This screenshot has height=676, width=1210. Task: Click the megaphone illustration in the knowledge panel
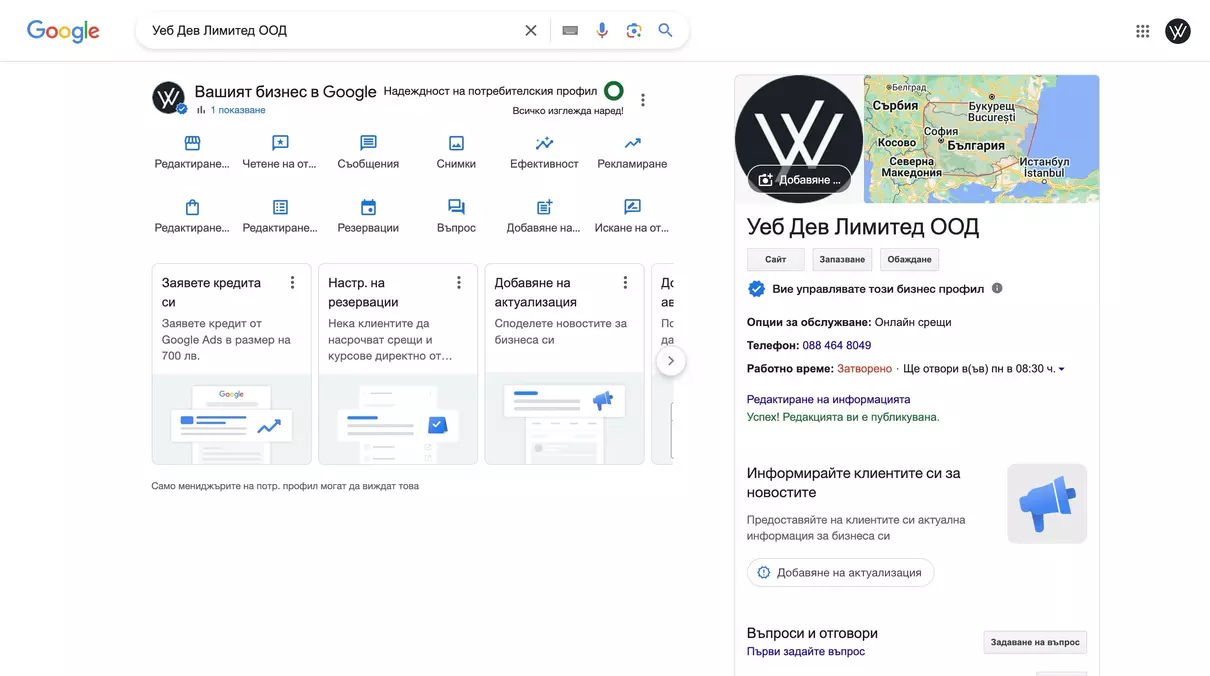(x=1047, y=504)
